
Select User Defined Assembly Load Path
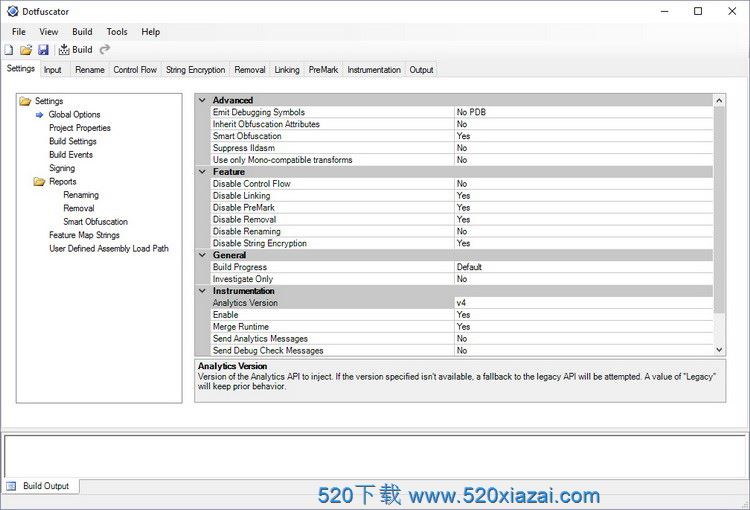(x=109, y=248)
